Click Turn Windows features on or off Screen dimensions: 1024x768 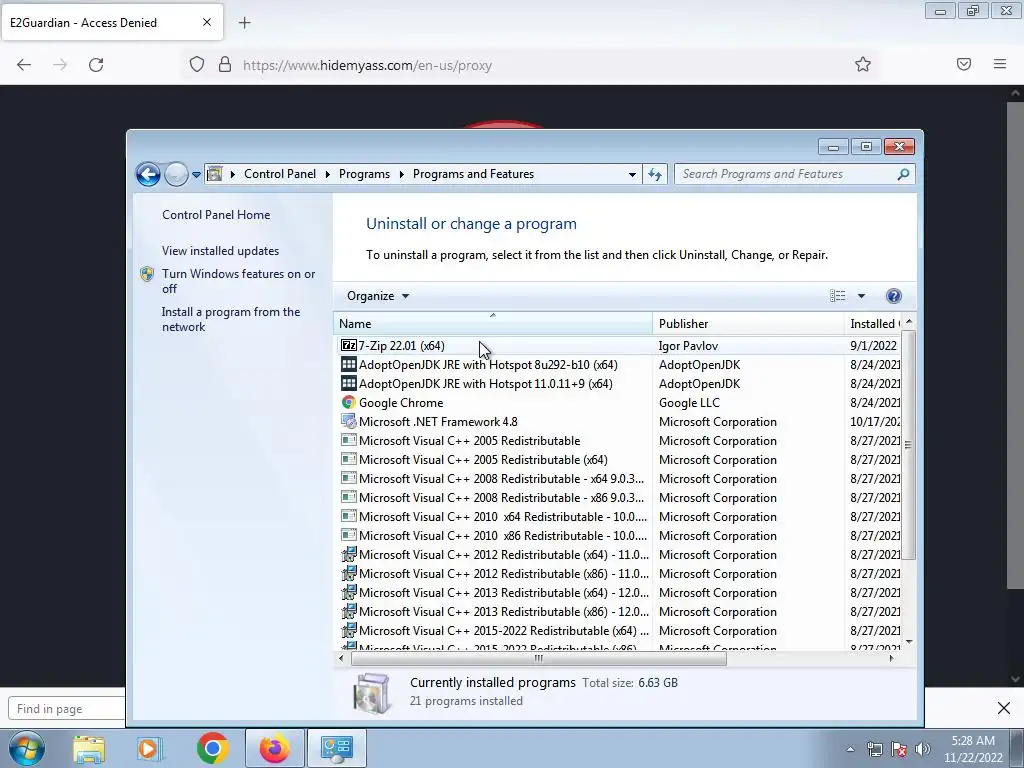(x=238, y=281)
